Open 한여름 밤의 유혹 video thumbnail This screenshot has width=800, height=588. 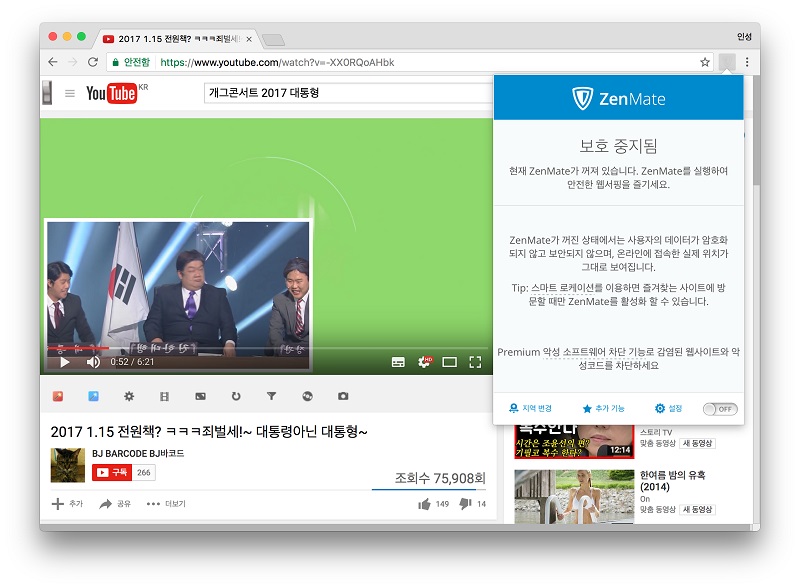pyautogui.click(x=574, y=496)
